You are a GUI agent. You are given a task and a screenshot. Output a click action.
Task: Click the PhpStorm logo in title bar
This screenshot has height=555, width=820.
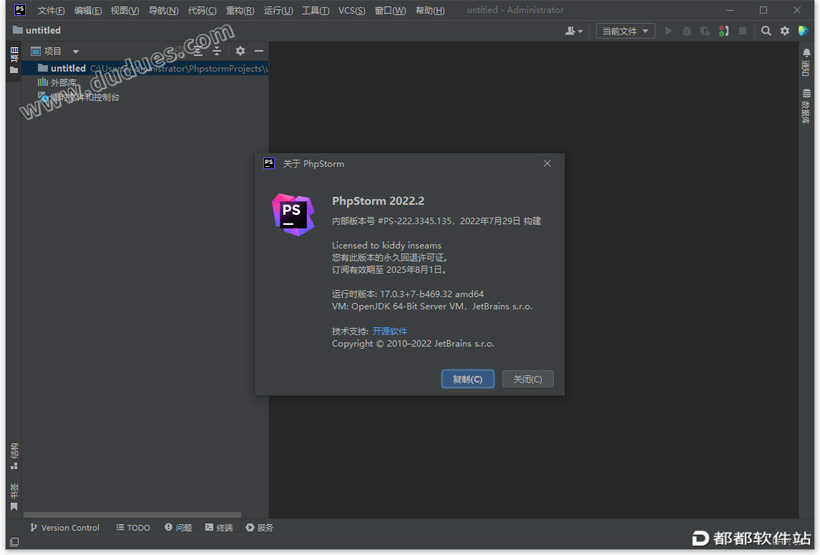click(20, 10)
